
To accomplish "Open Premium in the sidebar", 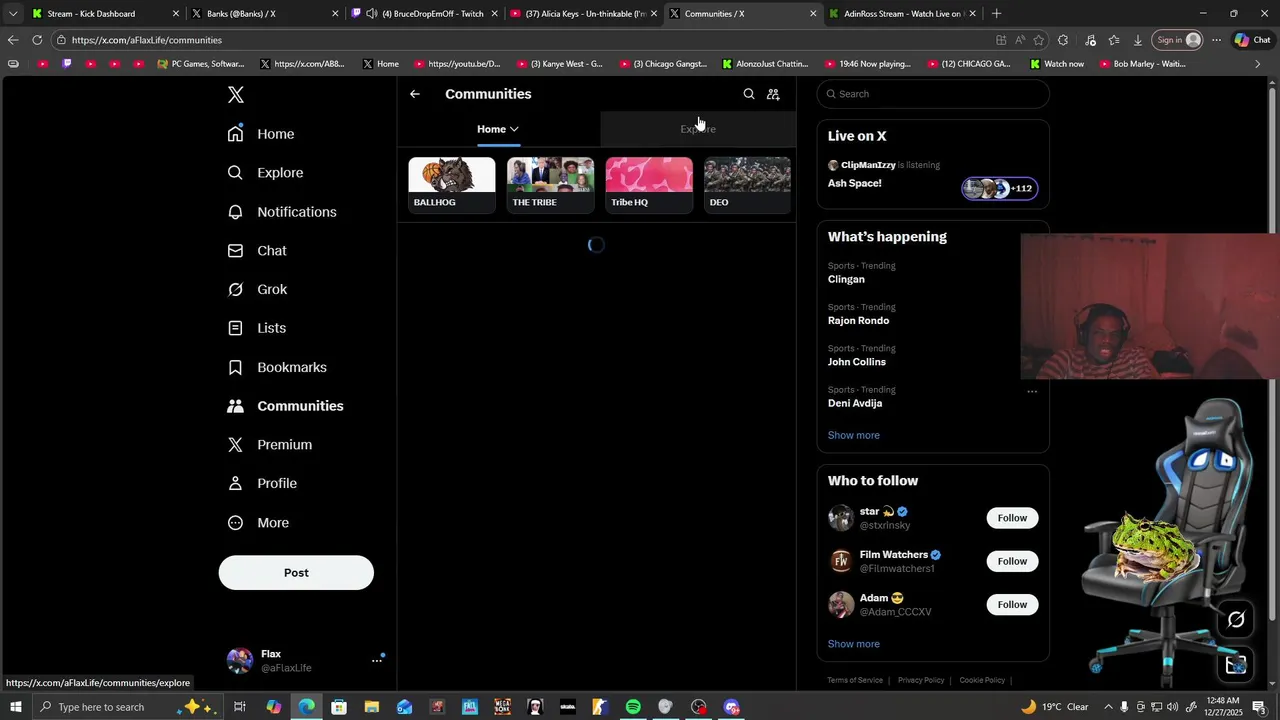I will coord(271,445).
